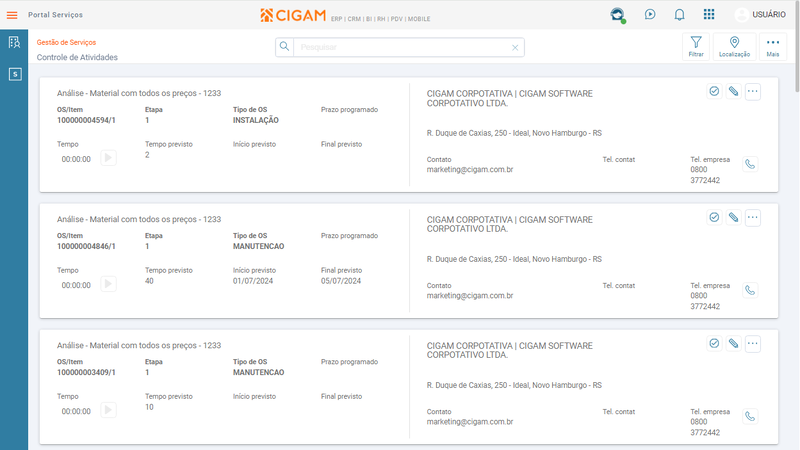Screen dimensions: 800x450
Task: Select OS number 100000004594/1
Action: (x=86, y=120)
